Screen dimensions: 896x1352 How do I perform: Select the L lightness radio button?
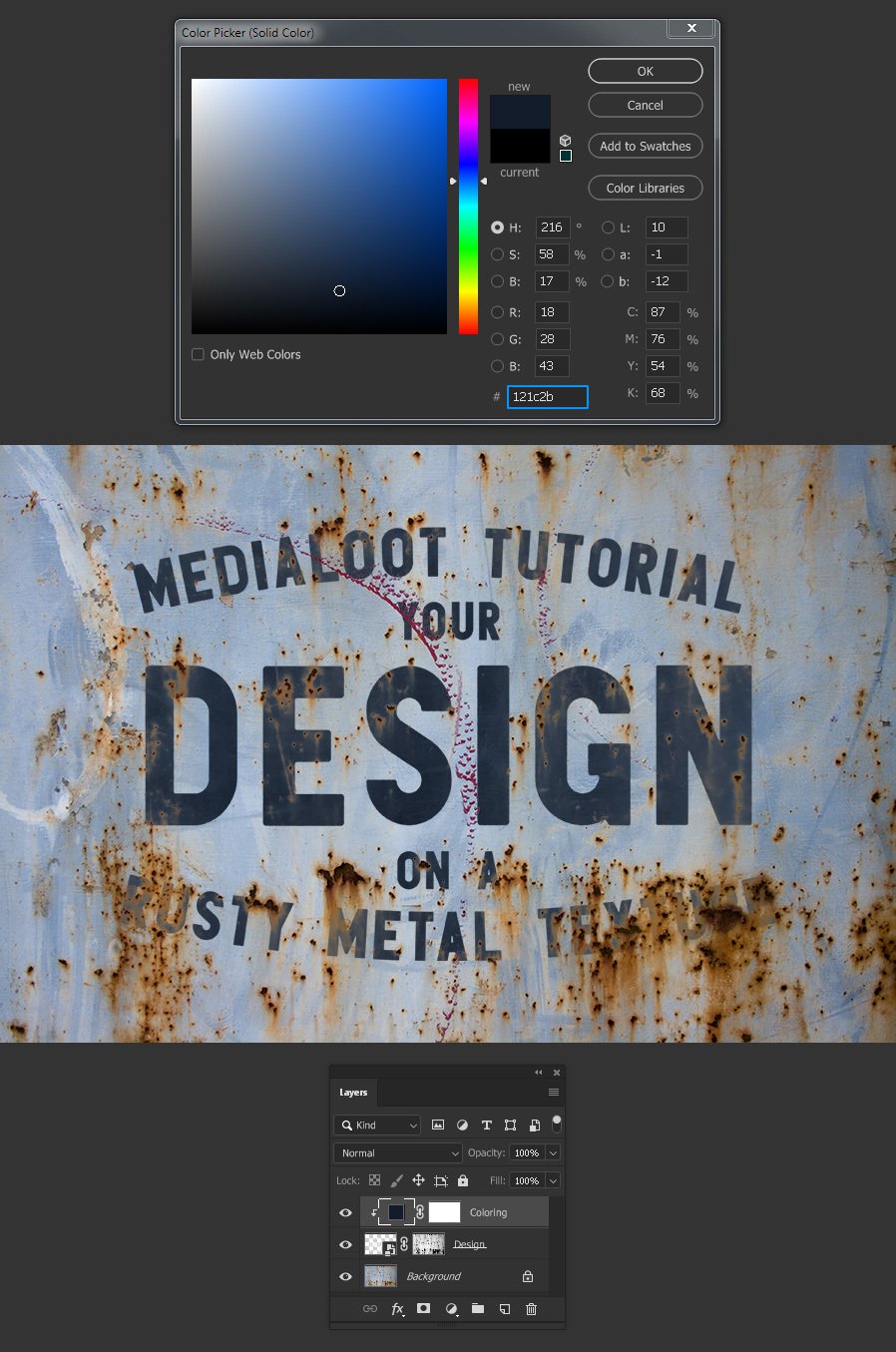point(608,227)
